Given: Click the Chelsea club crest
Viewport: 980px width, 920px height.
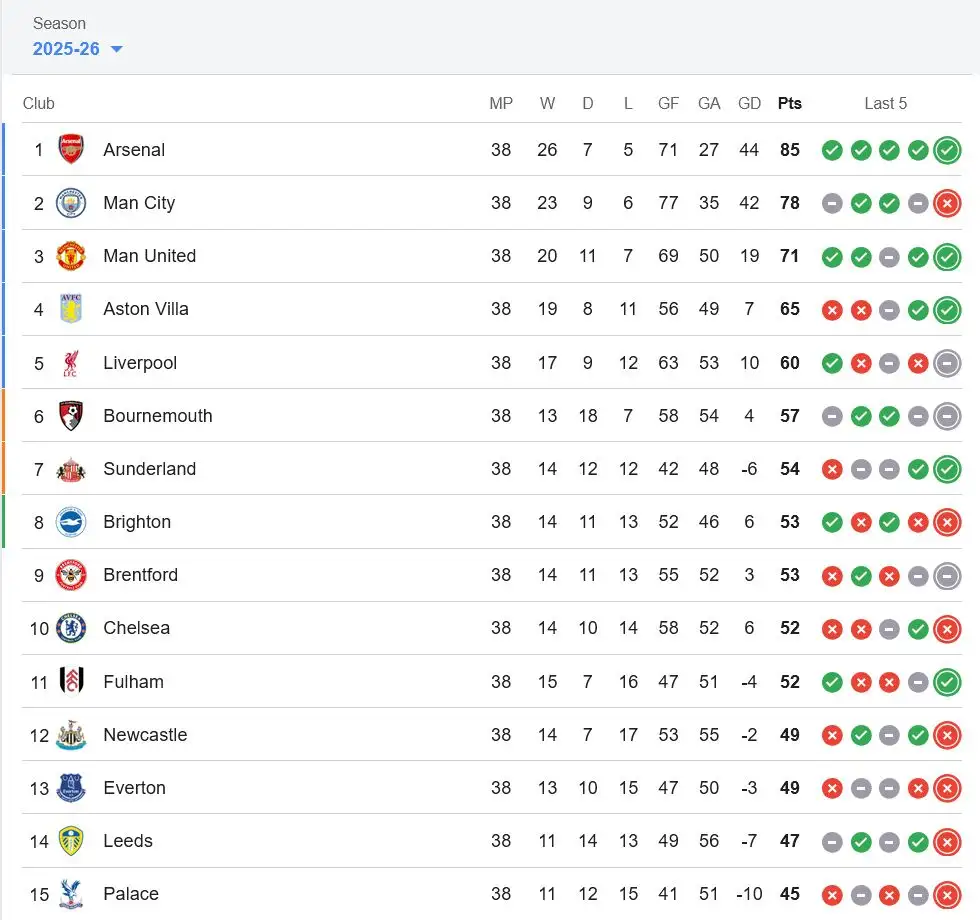Looking at the screenshot, I should (71, 628).
